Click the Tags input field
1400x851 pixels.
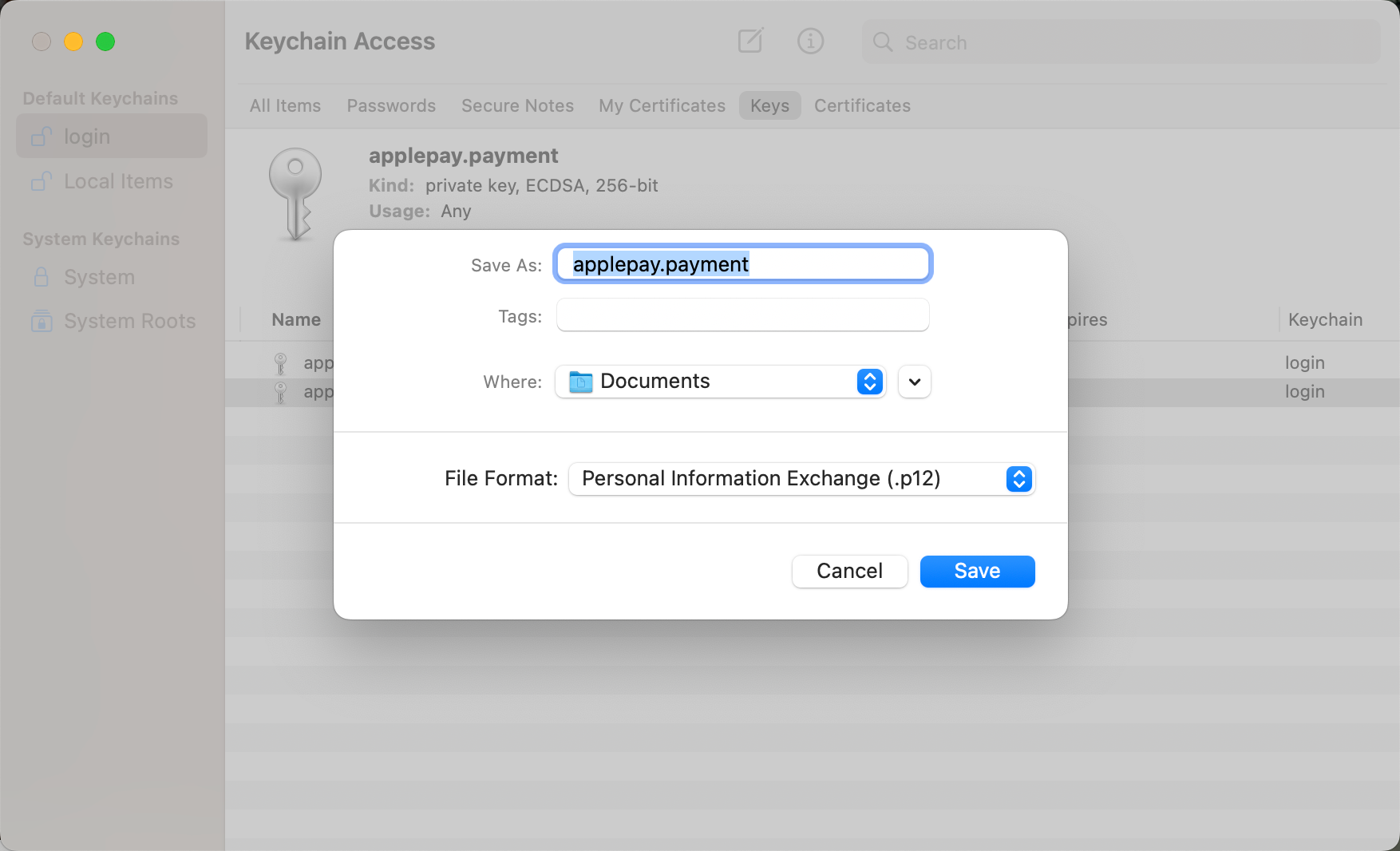tap(743, 315)
